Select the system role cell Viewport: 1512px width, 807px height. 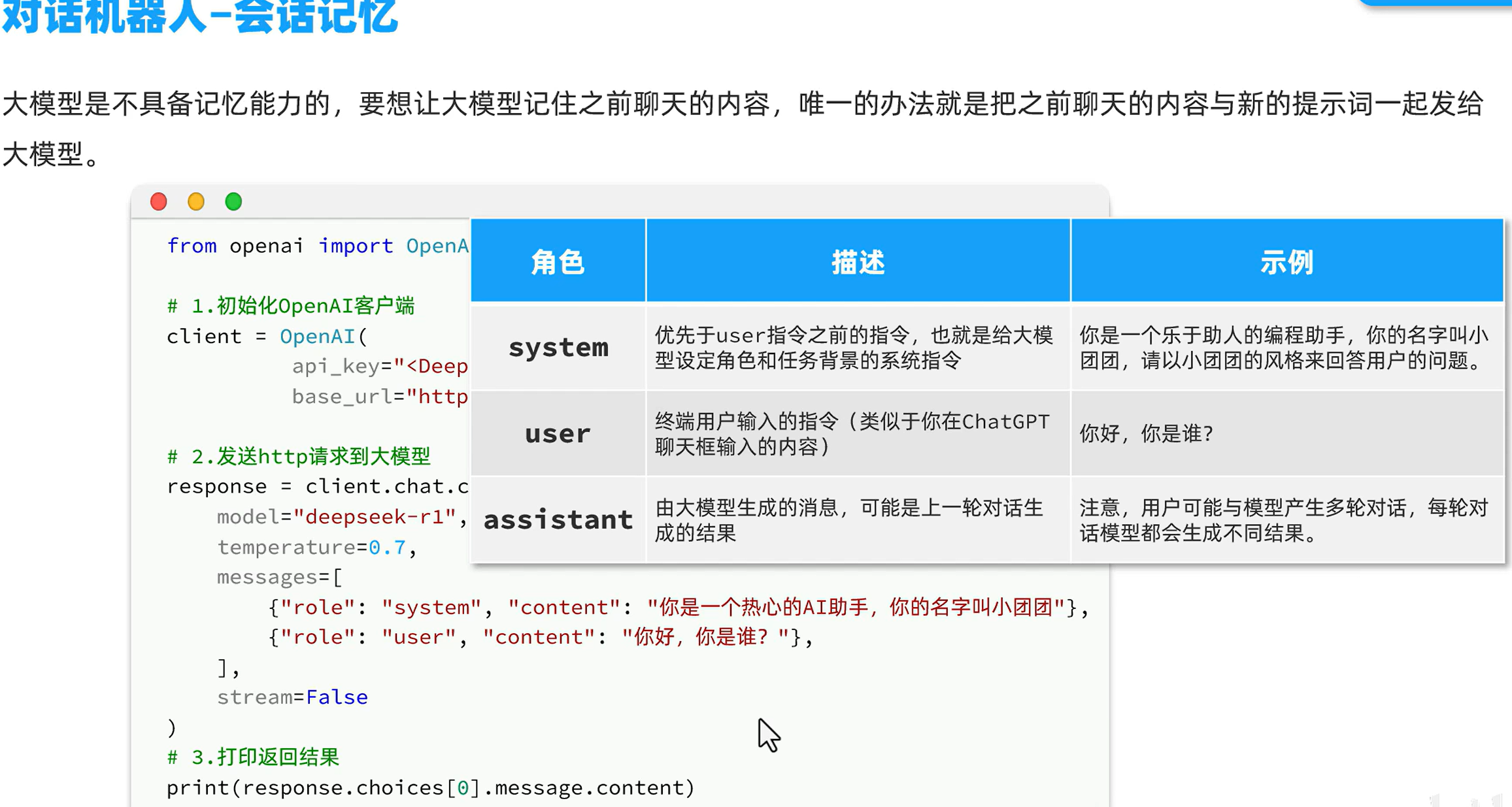tap(558, 347)
